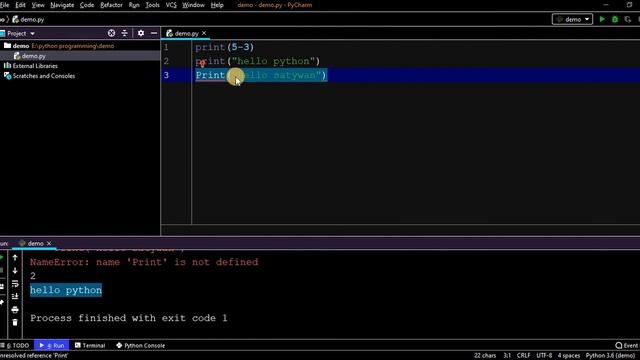Hide the Project panel with minus icon
640x360 pixels.
coord(154,33)
